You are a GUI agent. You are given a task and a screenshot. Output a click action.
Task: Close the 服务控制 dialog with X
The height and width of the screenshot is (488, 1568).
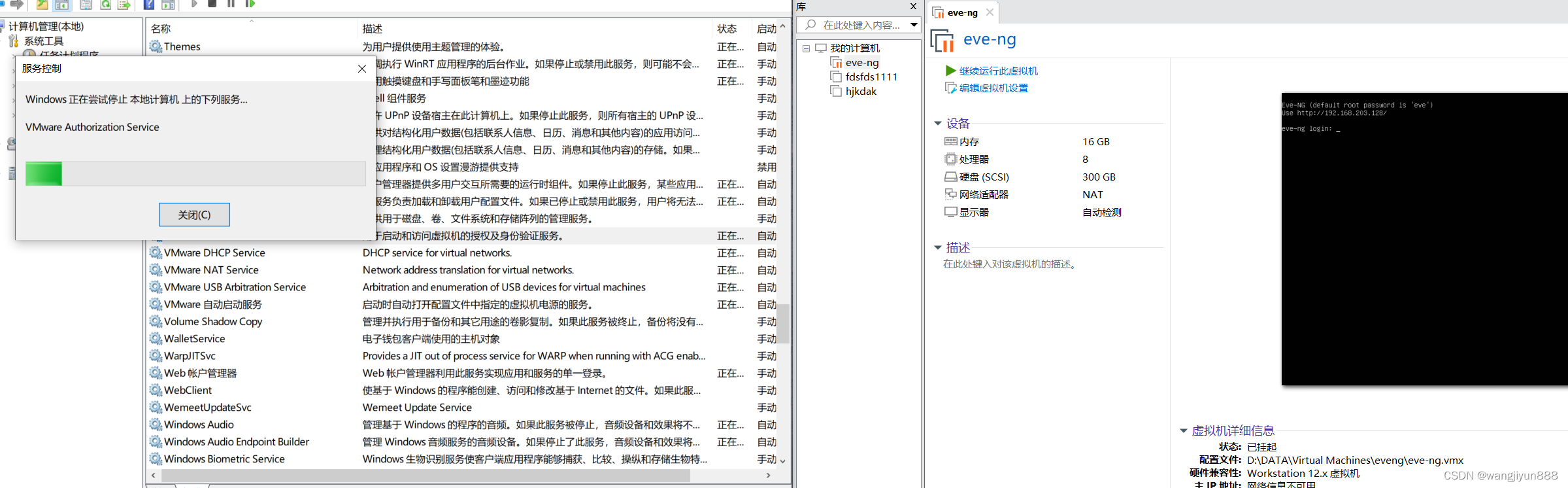pyautogui.click(x=362, y=69)
